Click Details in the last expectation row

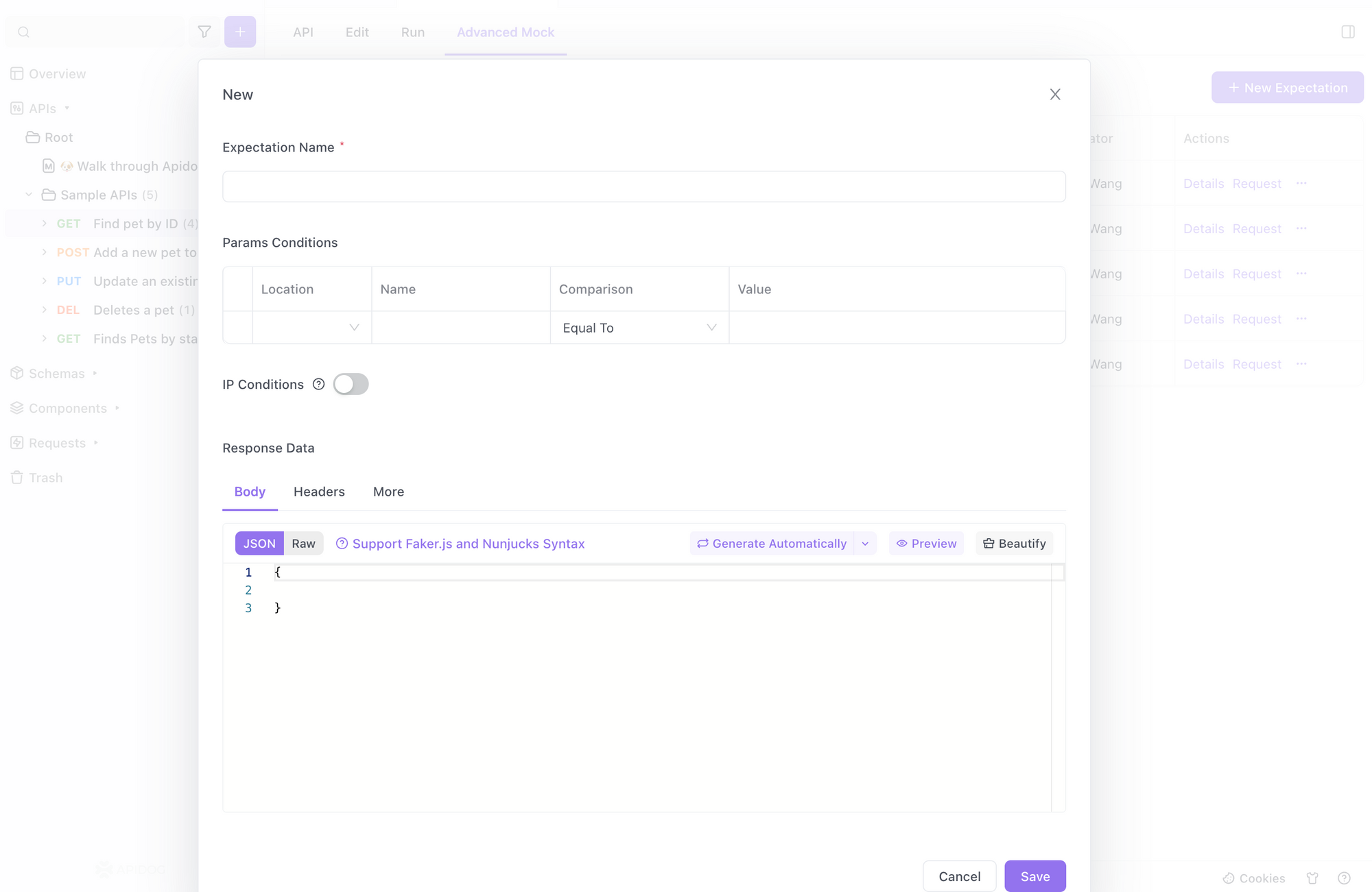[x=1203, y=364]
